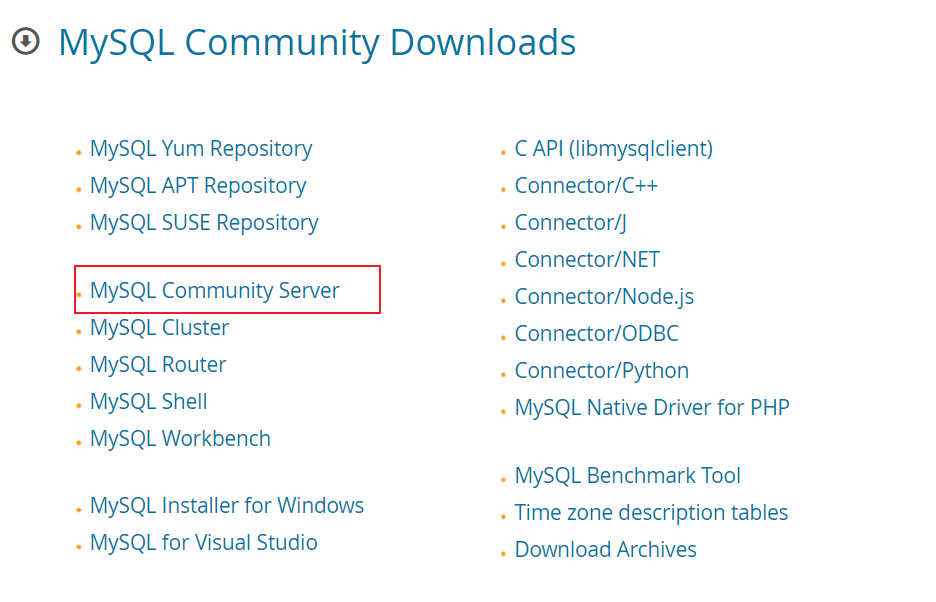Viewport: 936px width, 602px height.
Task: Open MySQL Native Driver for PHP
Action: [x=652, y=408]
